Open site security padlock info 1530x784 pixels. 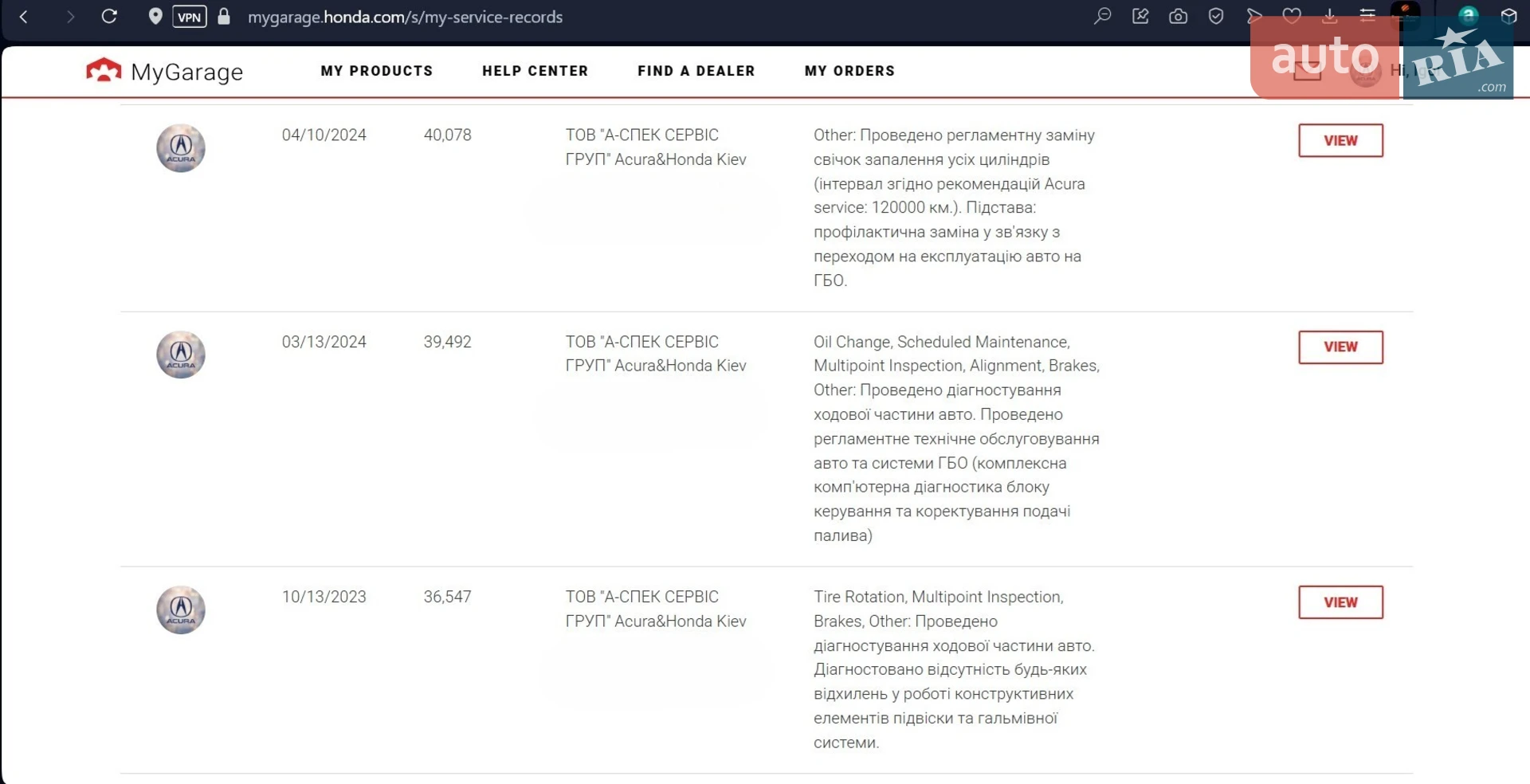click(x=224, y=17)
